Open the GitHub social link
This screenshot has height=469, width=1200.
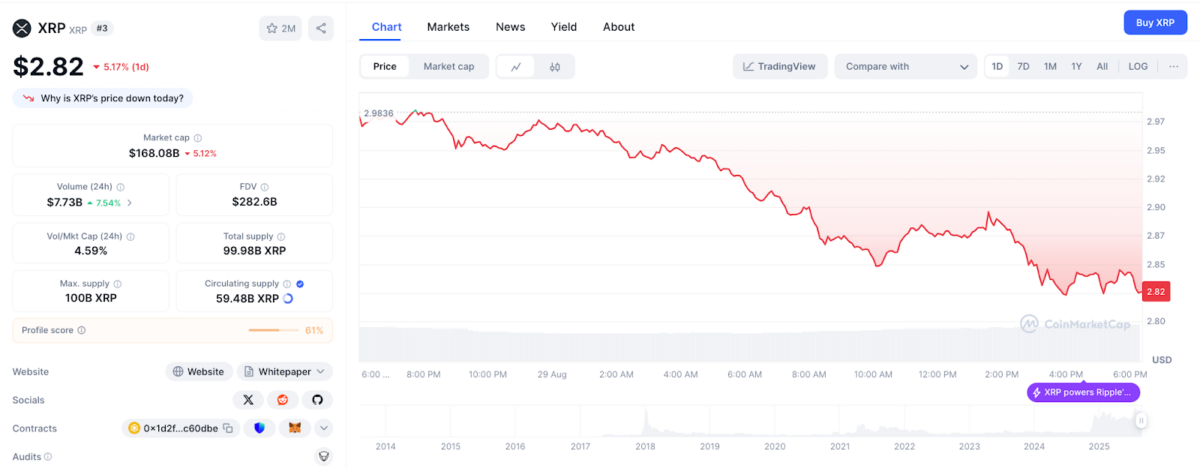318,400
